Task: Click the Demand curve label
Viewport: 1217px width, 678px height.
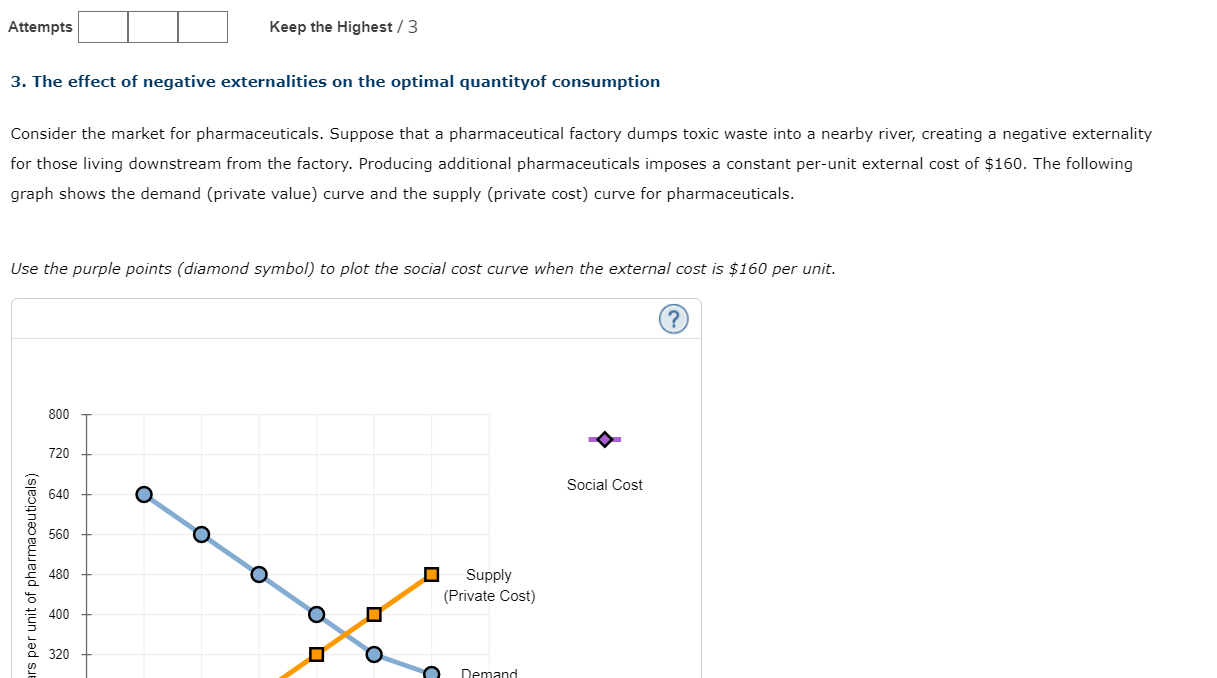Action: point(488,672)
